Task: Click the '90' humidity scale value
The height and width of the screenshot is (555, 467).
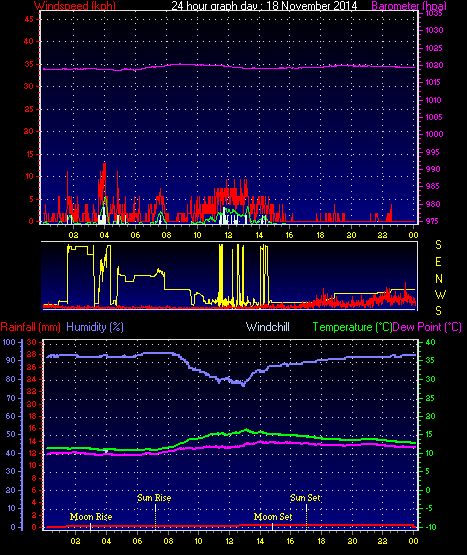Action: click(11, 360)
